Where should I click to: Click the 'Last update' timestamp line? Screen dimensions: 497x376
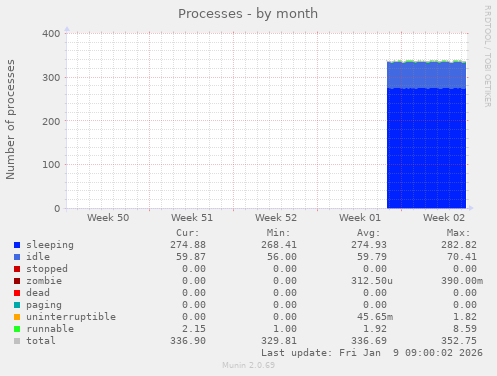click(372, 353)
